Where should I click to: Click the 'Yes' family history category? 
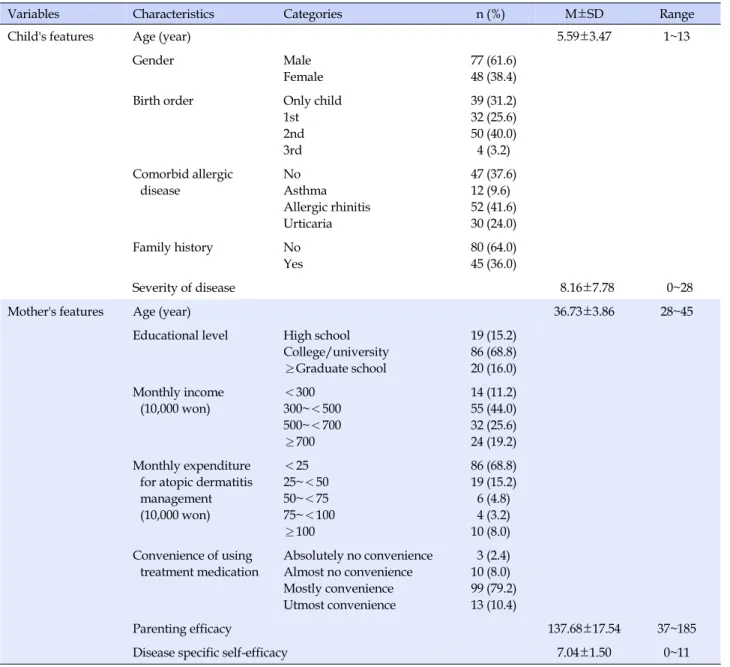[293, 264]
